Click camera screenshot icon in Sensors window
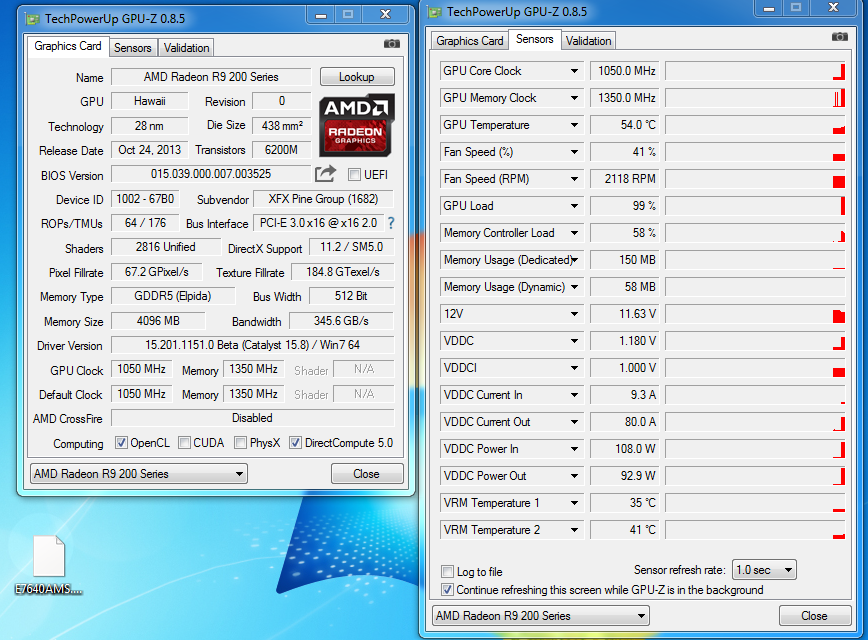This screenshot has width=868, height=640. (839, 37)
